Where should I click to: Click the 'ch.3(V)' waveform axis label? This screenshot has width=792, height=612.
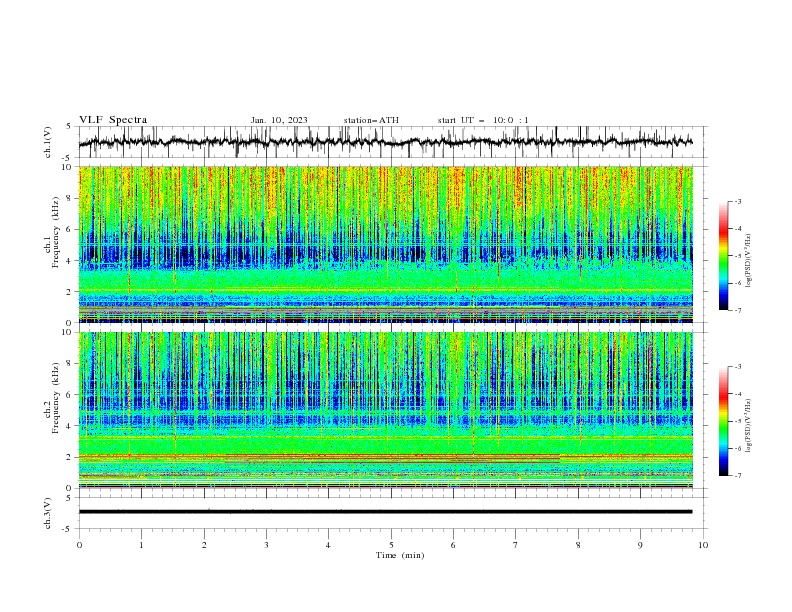tap(48, 513)
